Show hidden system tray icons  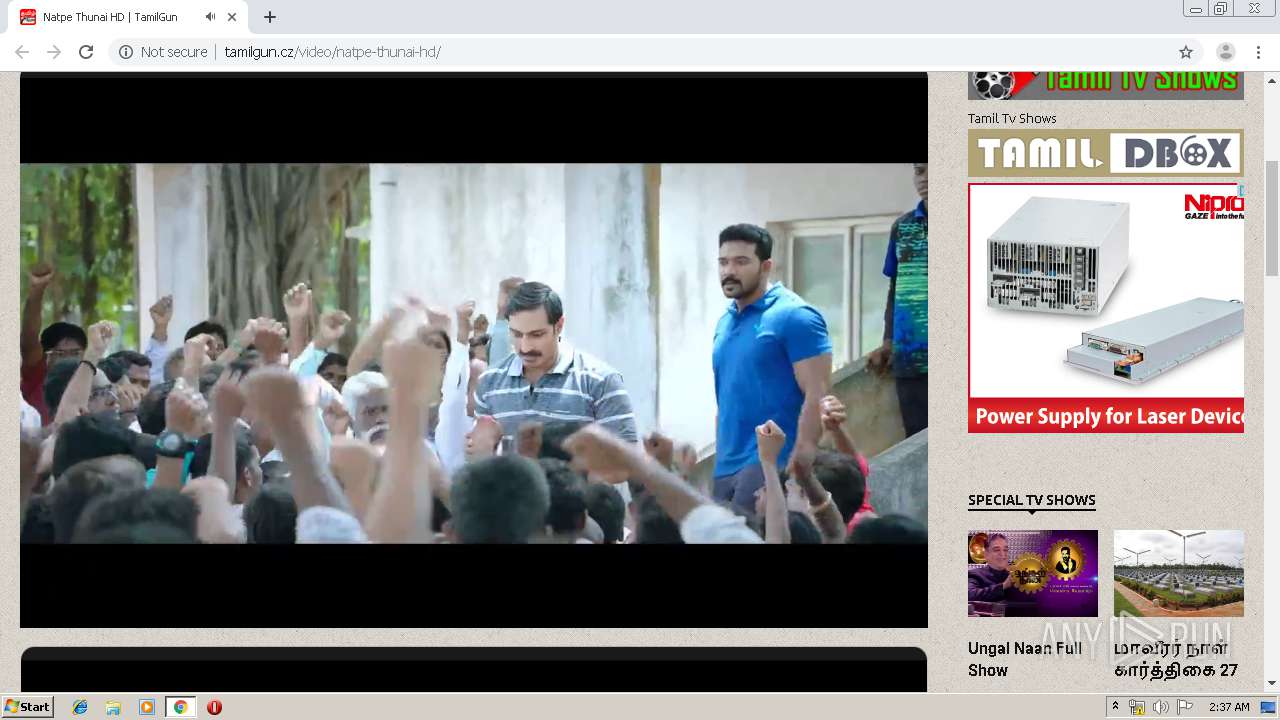coord(1115,707)
